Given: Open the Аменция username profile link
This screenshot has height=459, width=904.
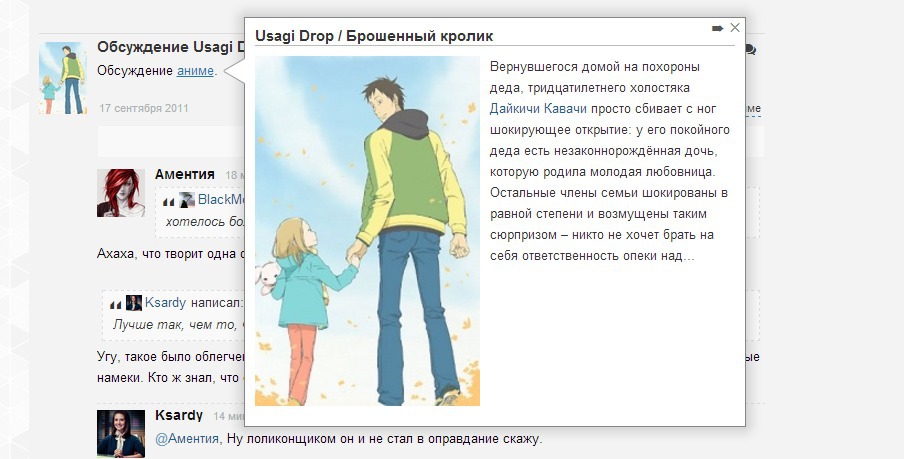Looking at the screenshot, I should pos(185,174).
